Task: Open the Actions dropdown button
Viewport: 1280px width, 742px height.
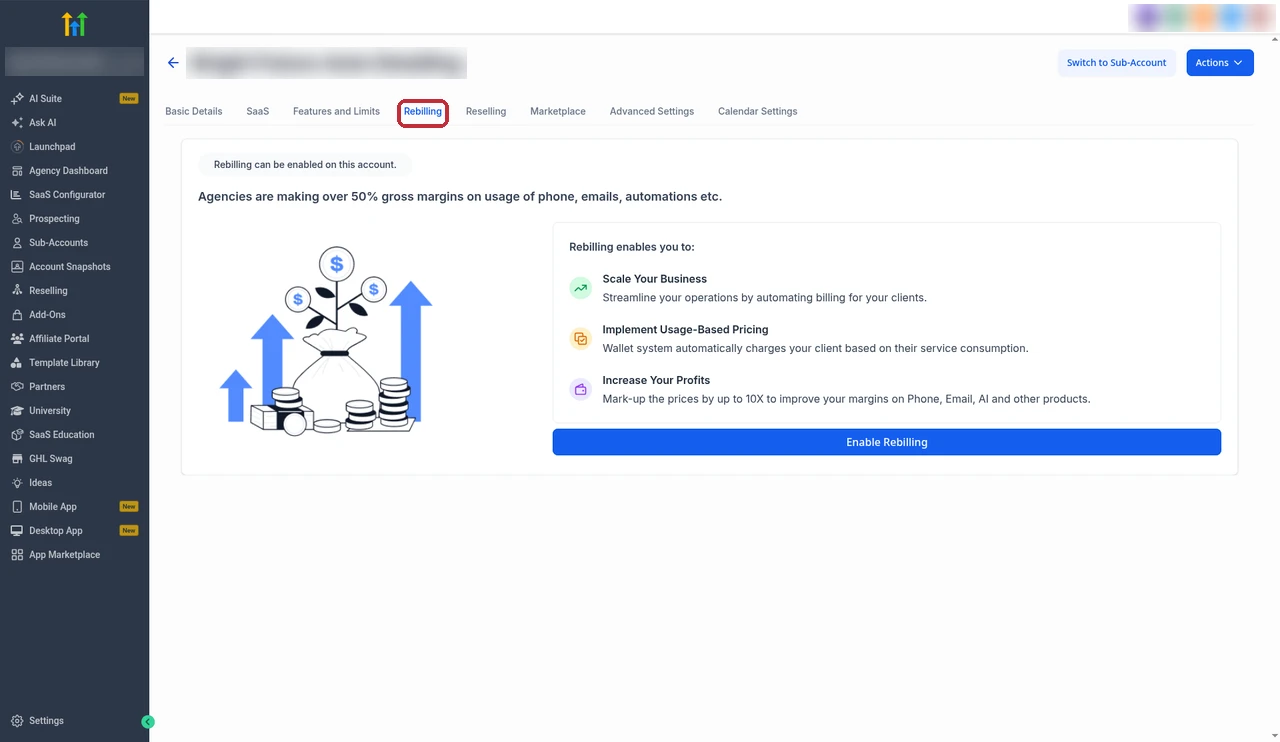Action: point(1219,63)
